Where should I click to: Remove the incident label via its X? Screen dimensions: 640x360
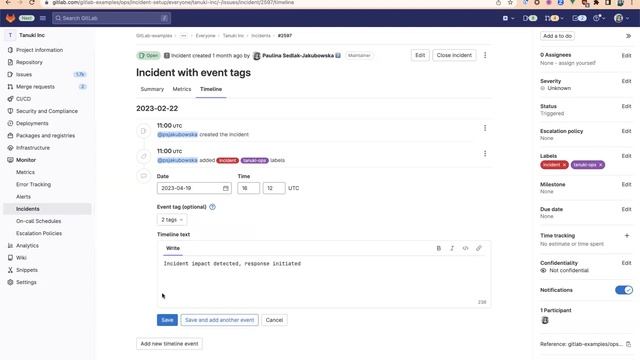564,165
